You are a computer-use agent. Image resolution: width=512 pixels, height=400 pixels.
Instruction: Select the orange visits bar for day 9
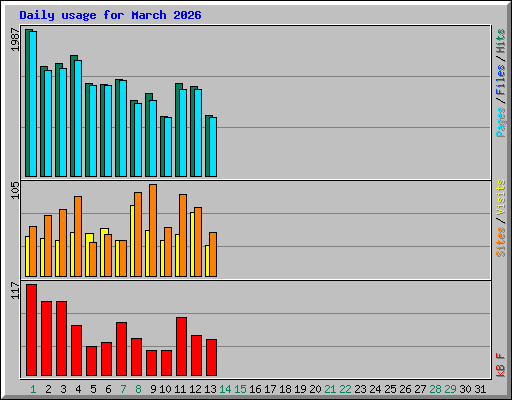click(153, 231)
